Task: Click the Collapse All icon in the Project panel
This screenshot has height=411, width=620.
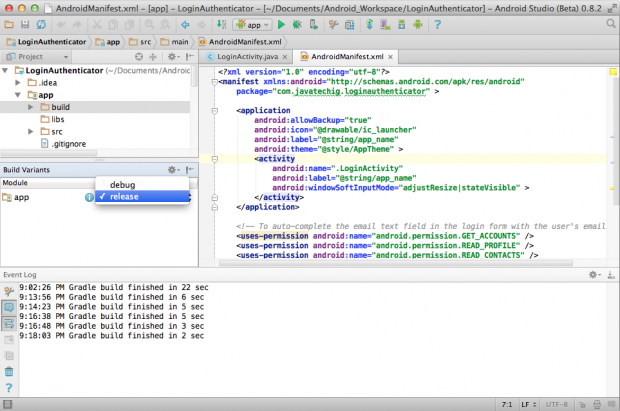Action: (153, 57)
